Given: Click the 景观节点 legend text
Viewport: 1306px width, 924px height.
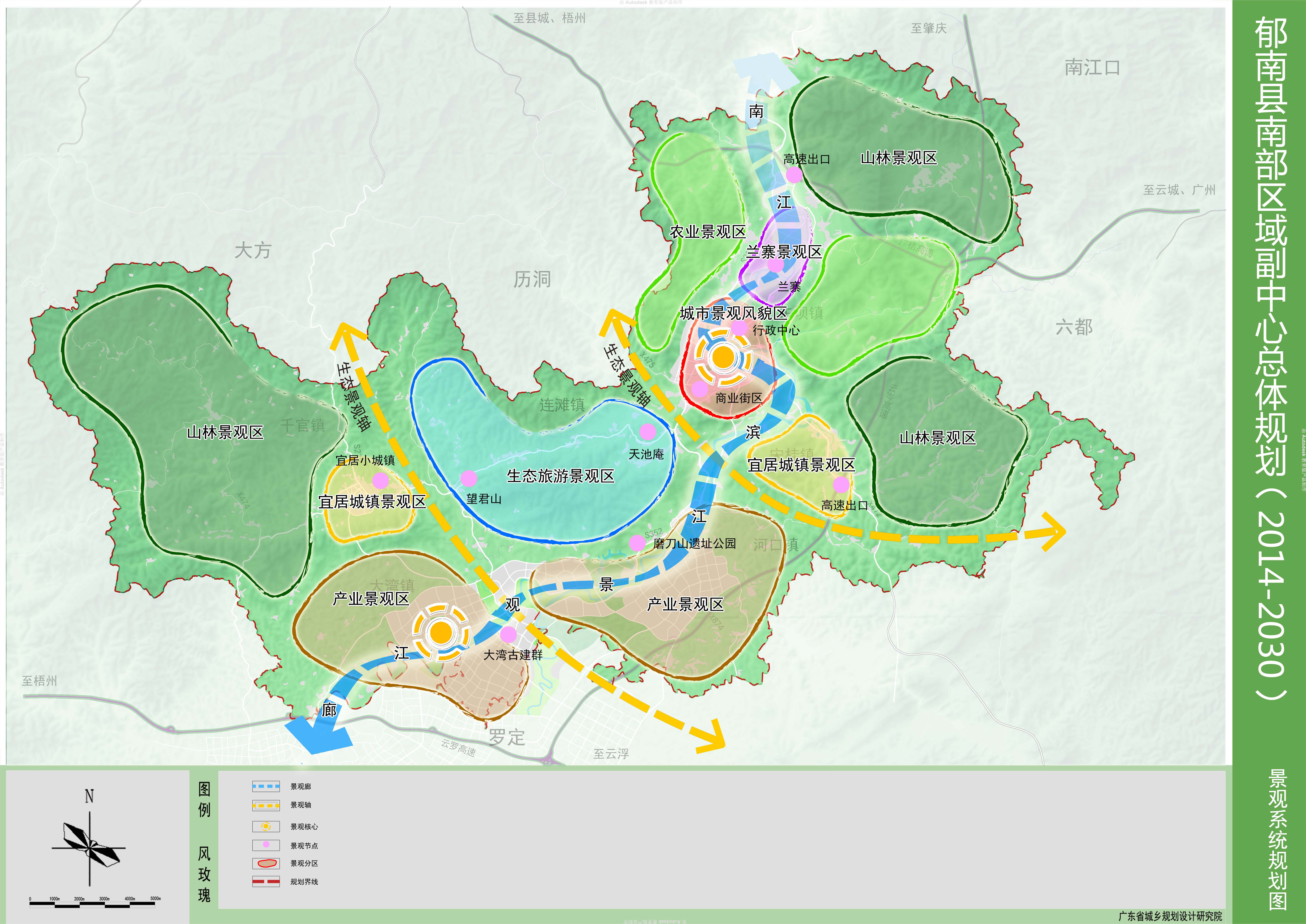Looking at the screenshot, I should point(304,846).
